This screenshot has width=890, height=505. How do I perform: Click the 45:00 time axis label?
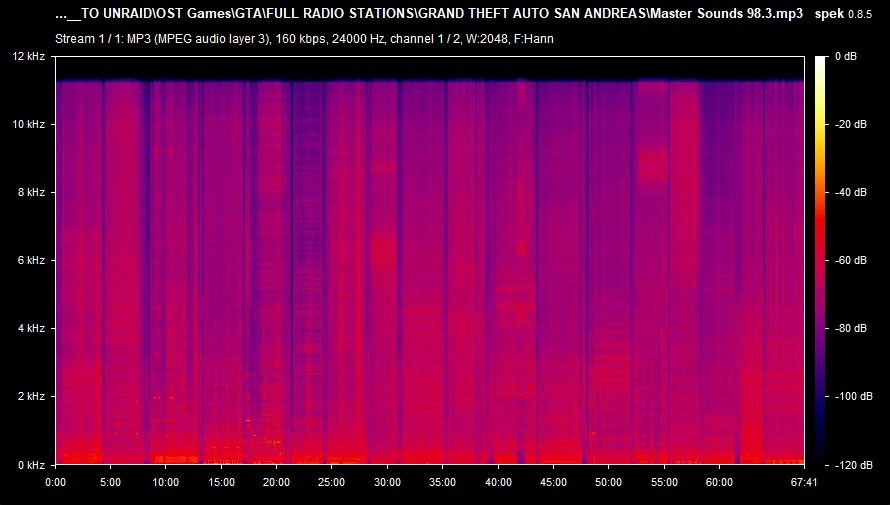tap(552, 482)
